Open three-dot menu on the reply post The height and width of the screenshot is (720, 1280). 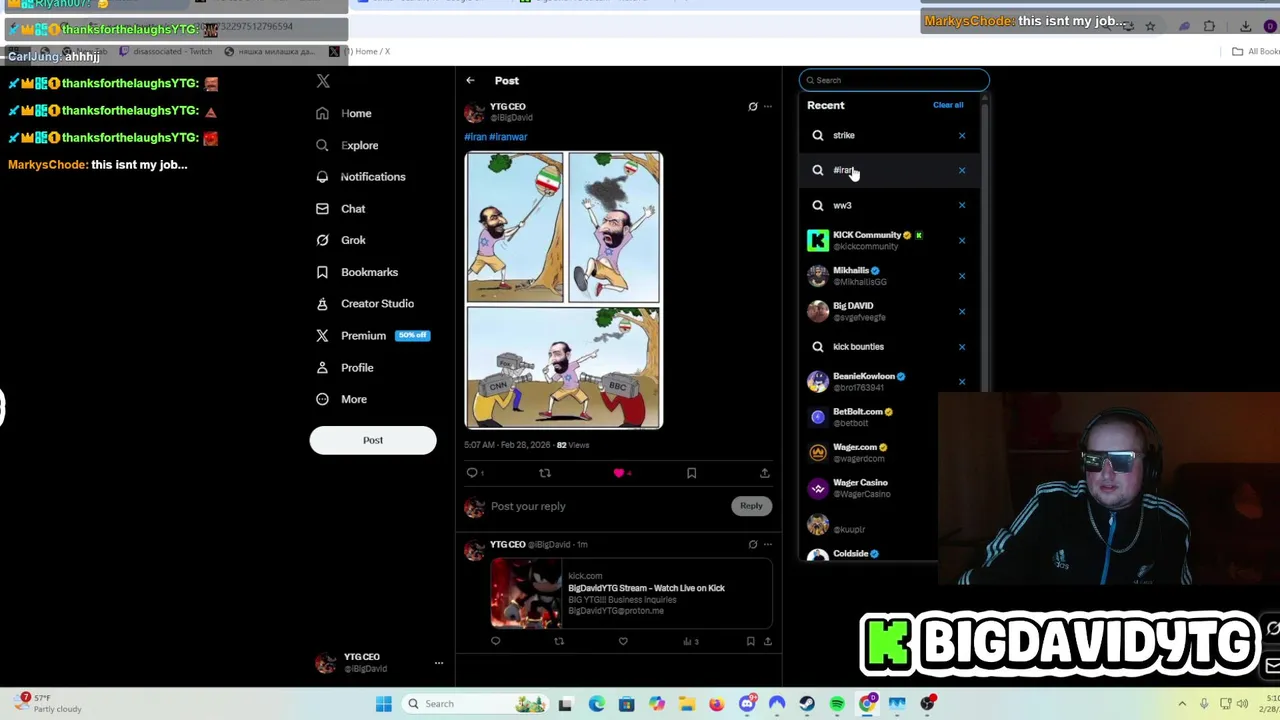[x=768, y=545]
